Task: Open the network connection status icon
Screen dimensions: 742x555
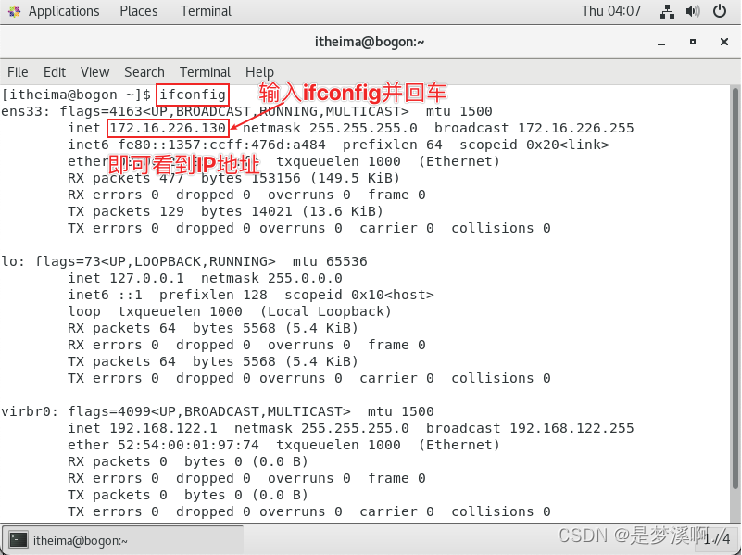Action: pos(667,11)
